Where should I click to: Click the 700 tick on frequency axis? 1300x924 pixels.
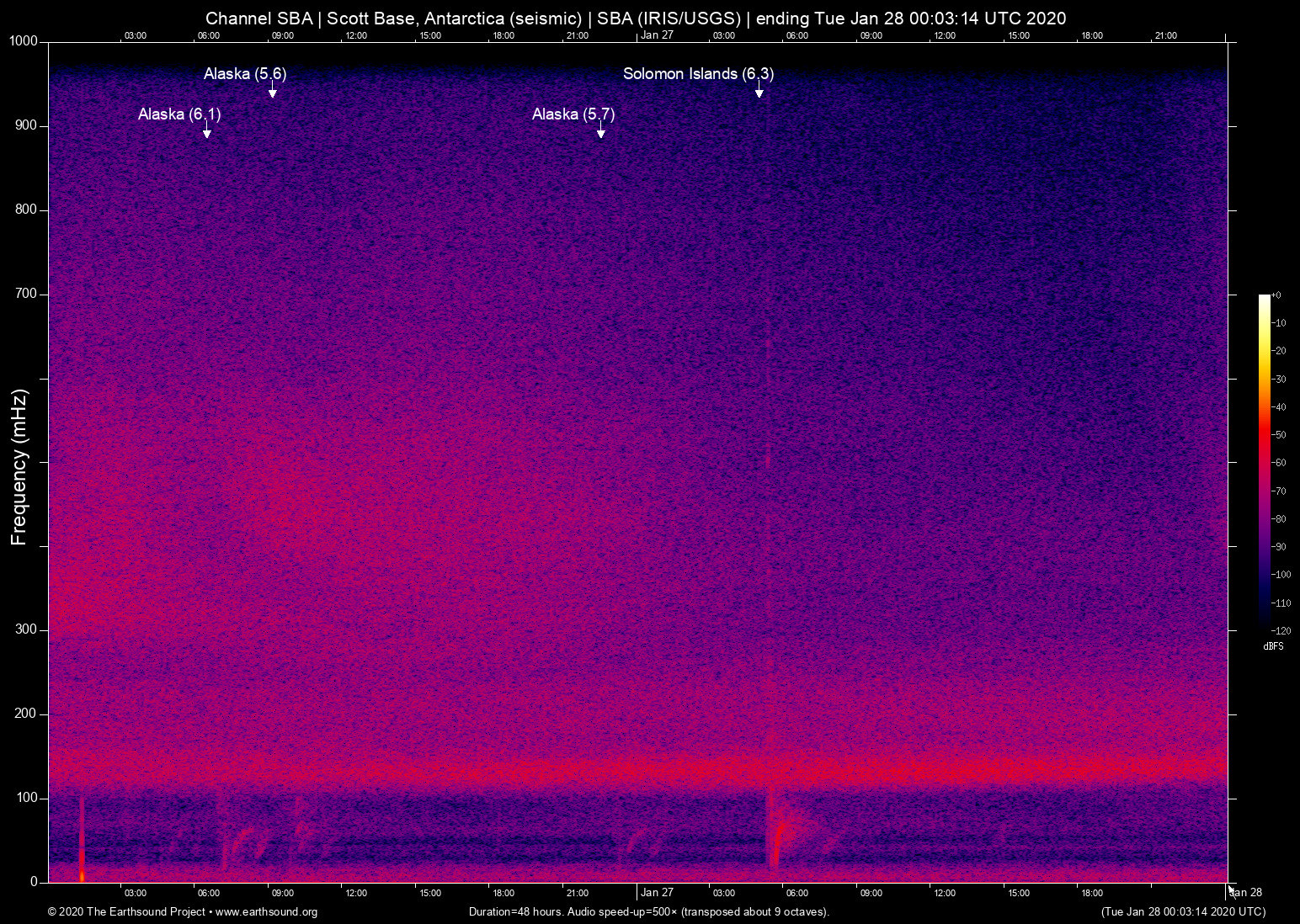(x=26, y=294)
